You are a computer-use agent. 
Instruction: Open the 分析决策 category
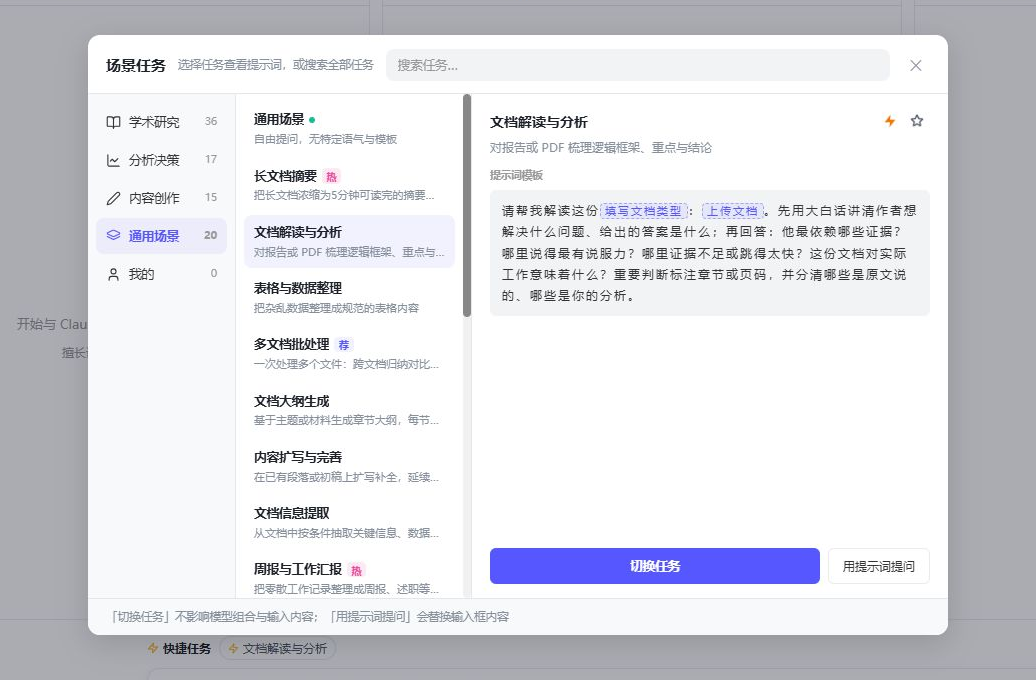point(161,160)
